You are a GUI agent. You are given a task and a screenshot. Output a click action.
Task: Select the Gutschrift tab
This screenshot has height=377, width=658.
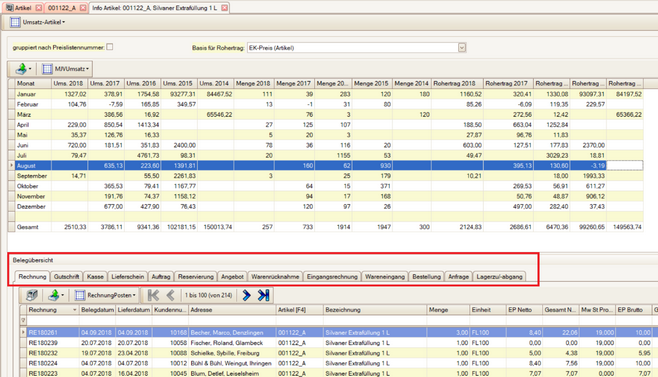point(66,277)
